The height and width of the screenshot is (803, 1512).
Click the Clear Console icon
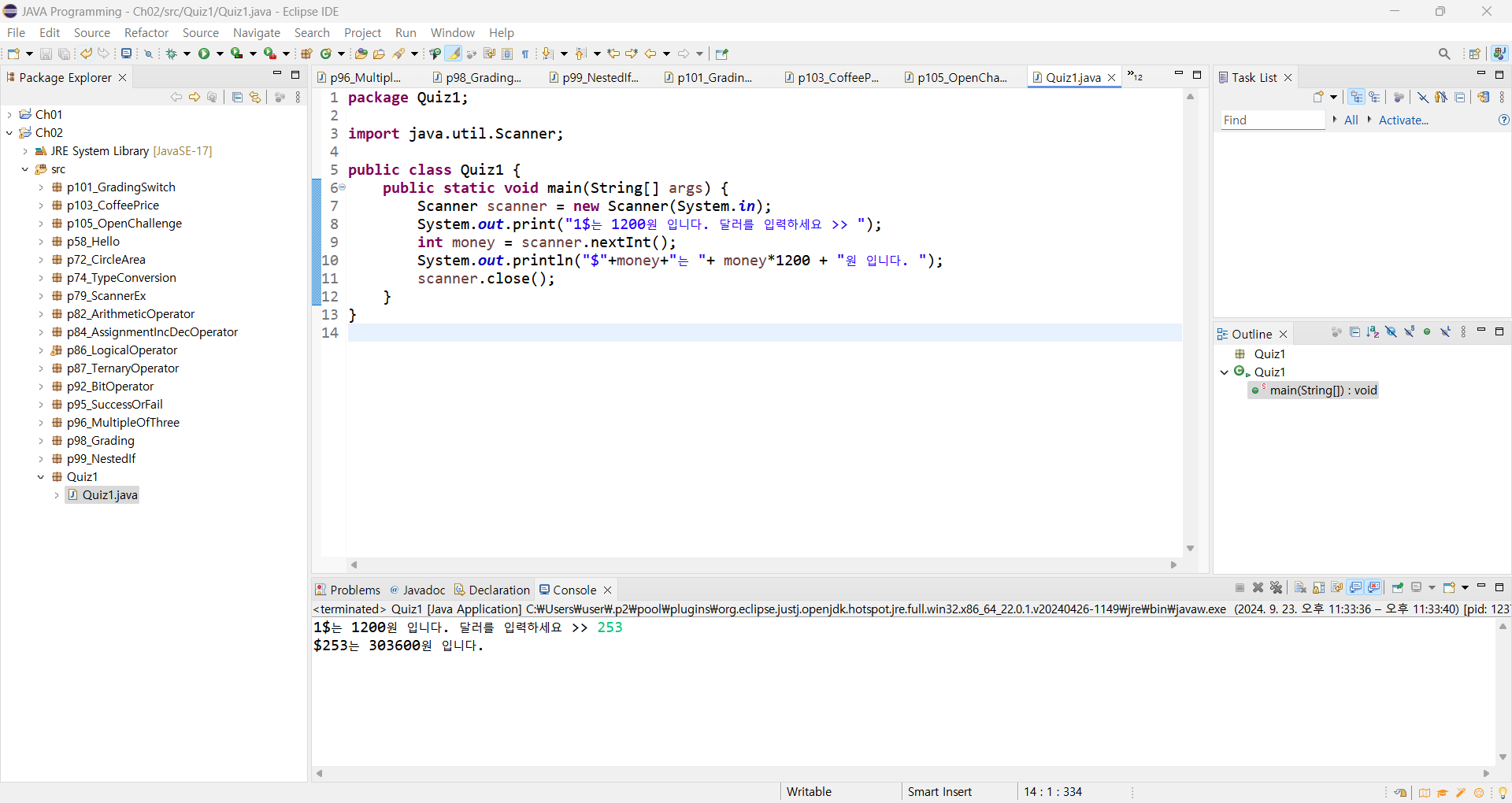pos(1300,587)
